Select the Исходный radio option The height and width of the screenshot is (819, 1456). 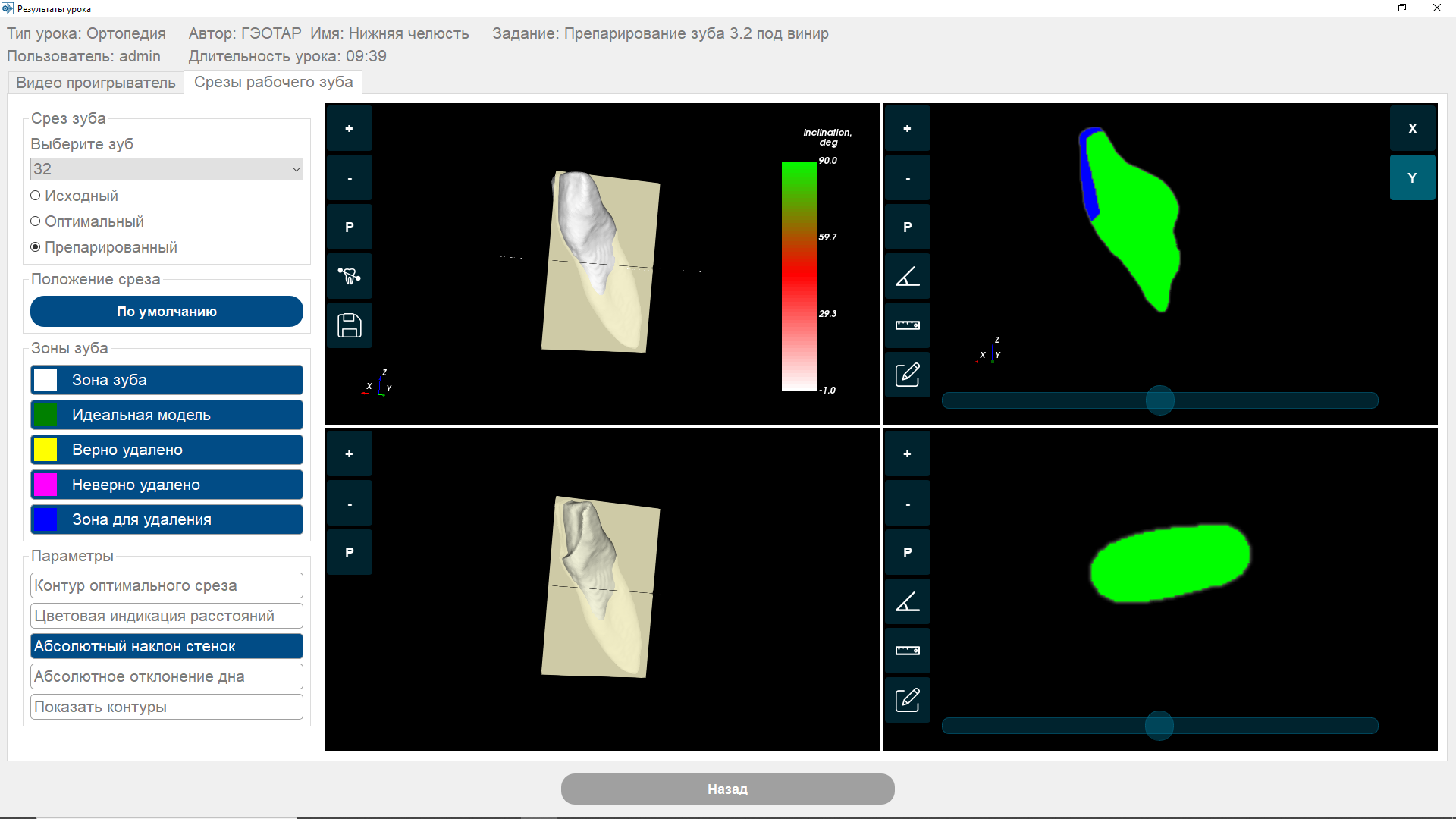pos(36,196)
